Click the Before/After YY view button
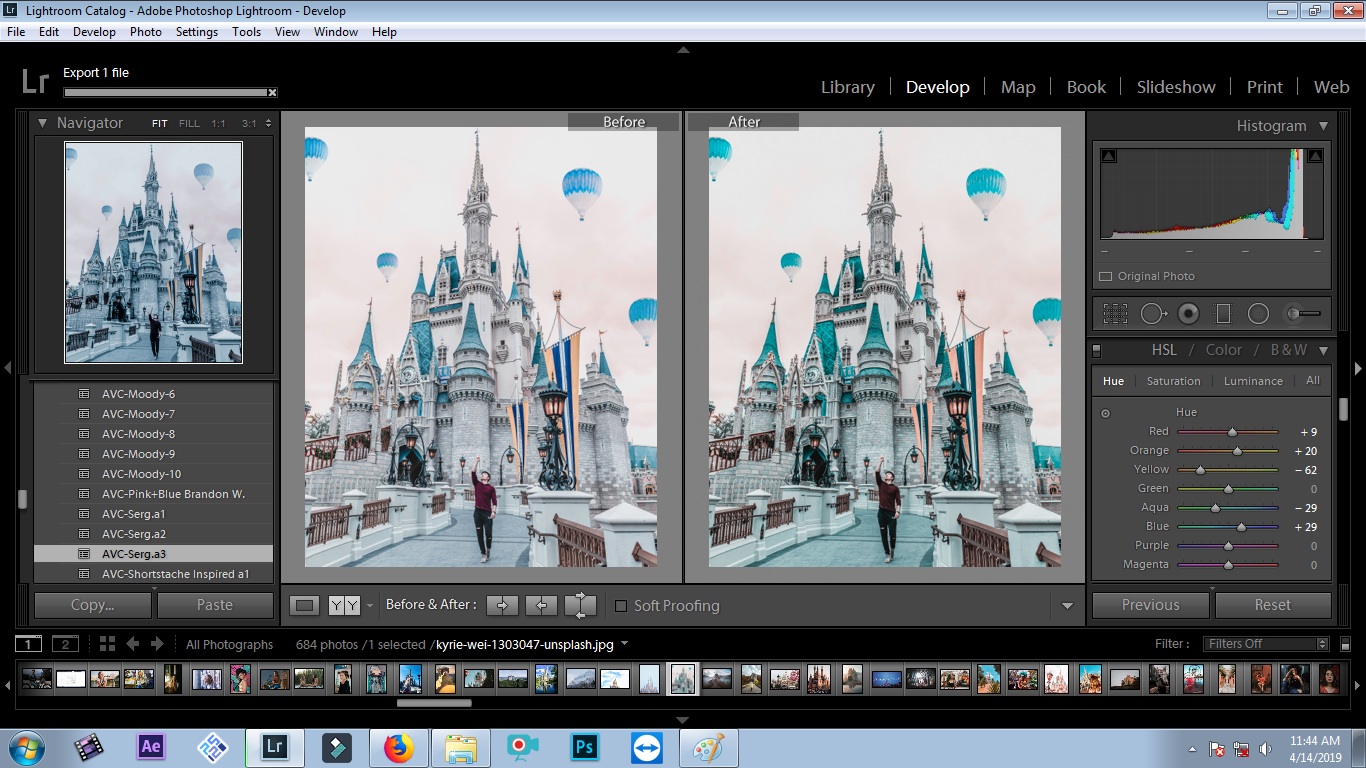 pos(344,605)
